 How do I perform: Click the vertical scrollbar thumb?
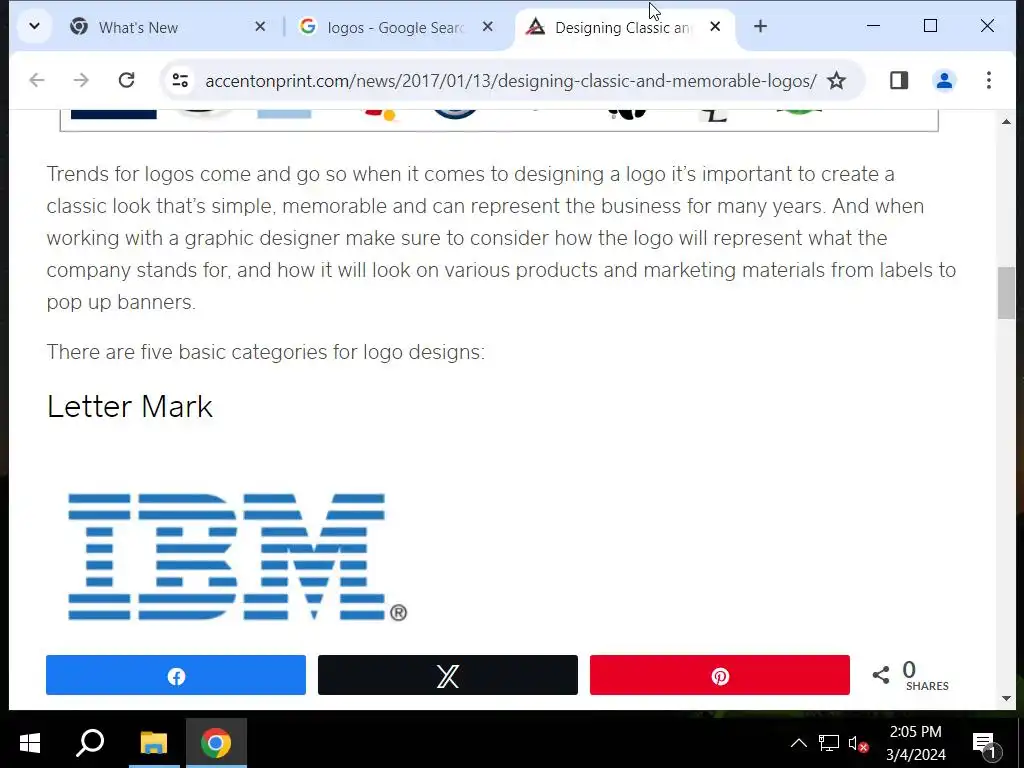(x=1006, y=293)
